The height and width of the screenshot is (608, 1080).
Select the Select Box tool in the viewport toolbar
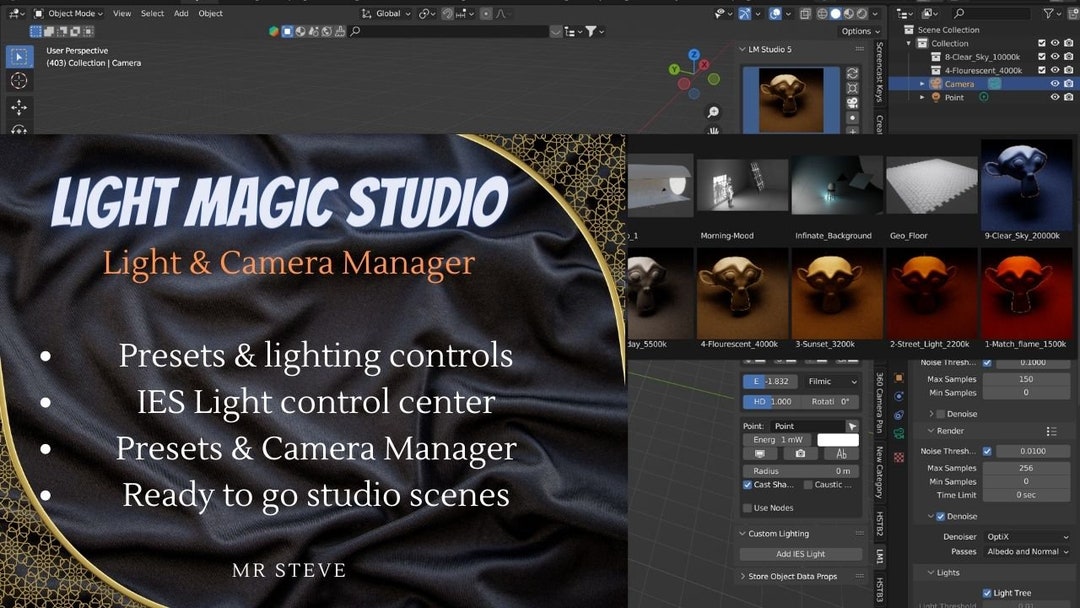[x=19, y=56]
